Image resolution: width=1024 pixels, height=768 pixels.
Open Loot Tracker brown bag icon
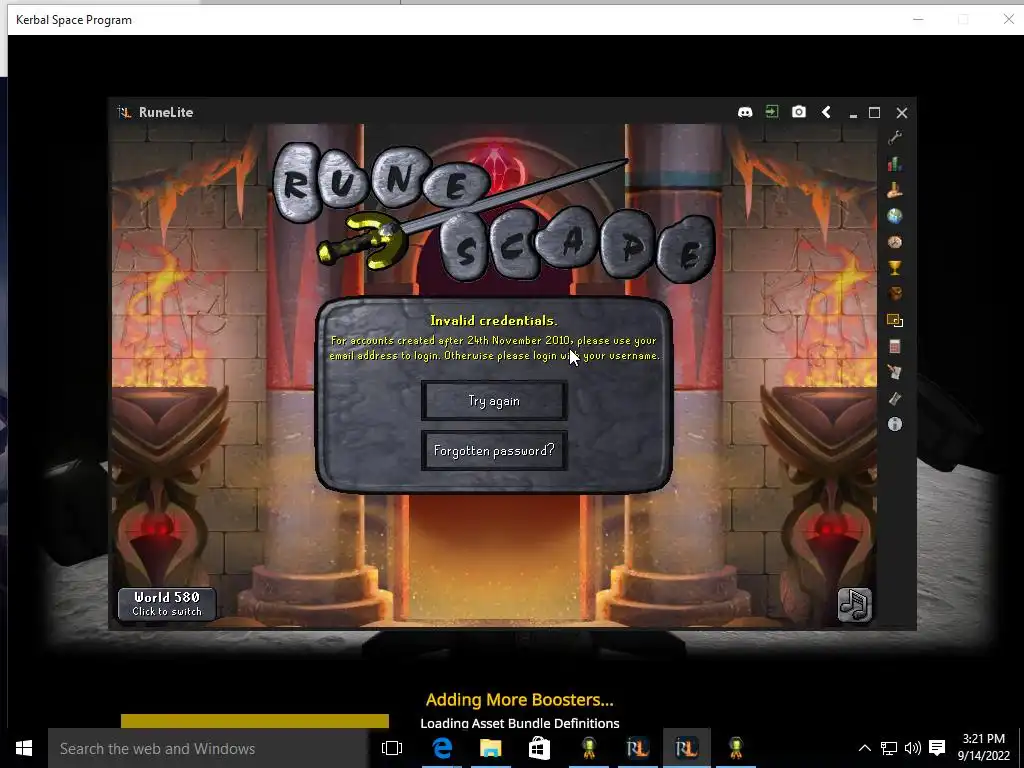tap(895, 294)
